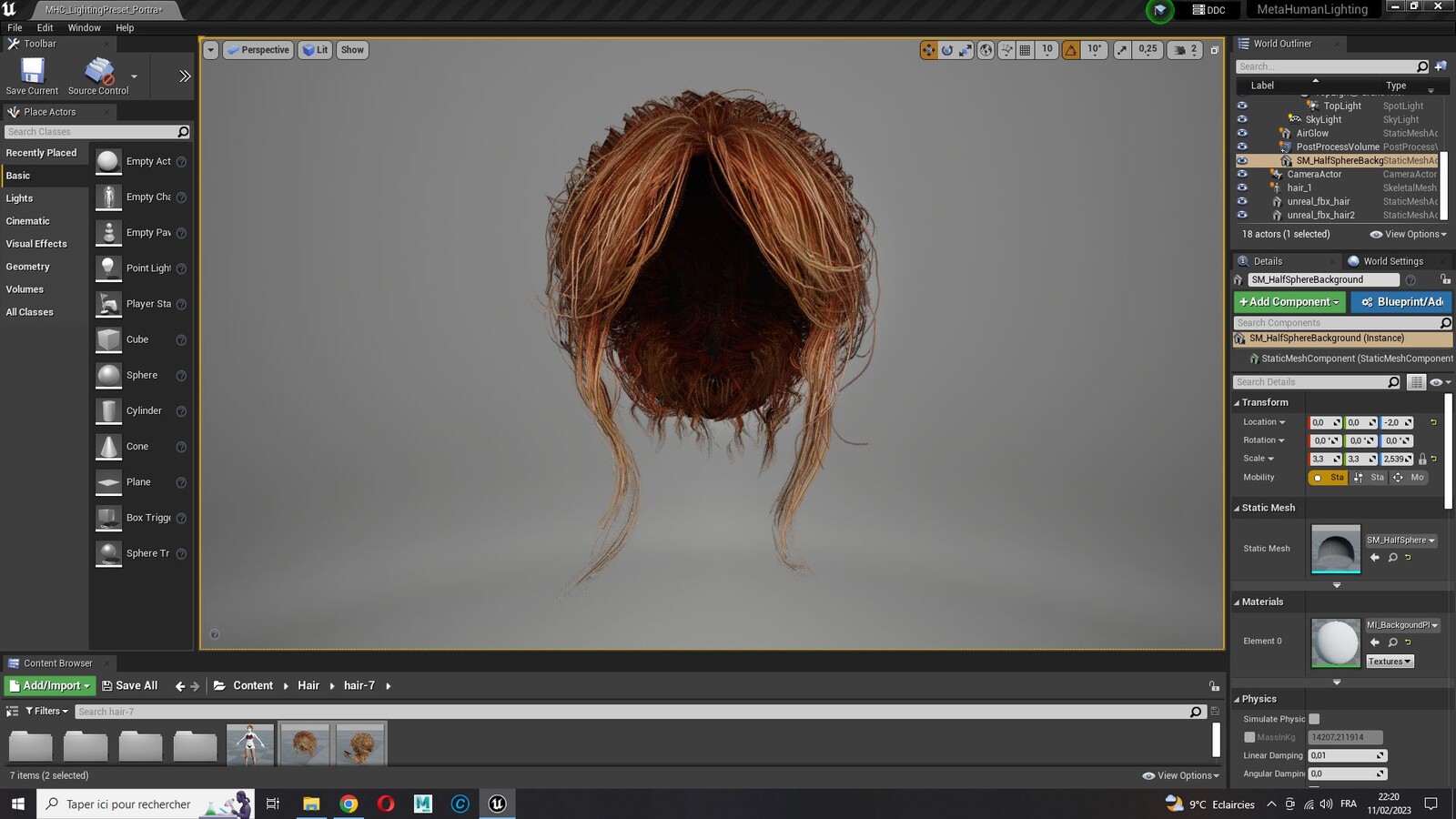Screen dimensions: 1456x819
Task: Toggle rotation snapping angle icon
Action: [1071, 50]
